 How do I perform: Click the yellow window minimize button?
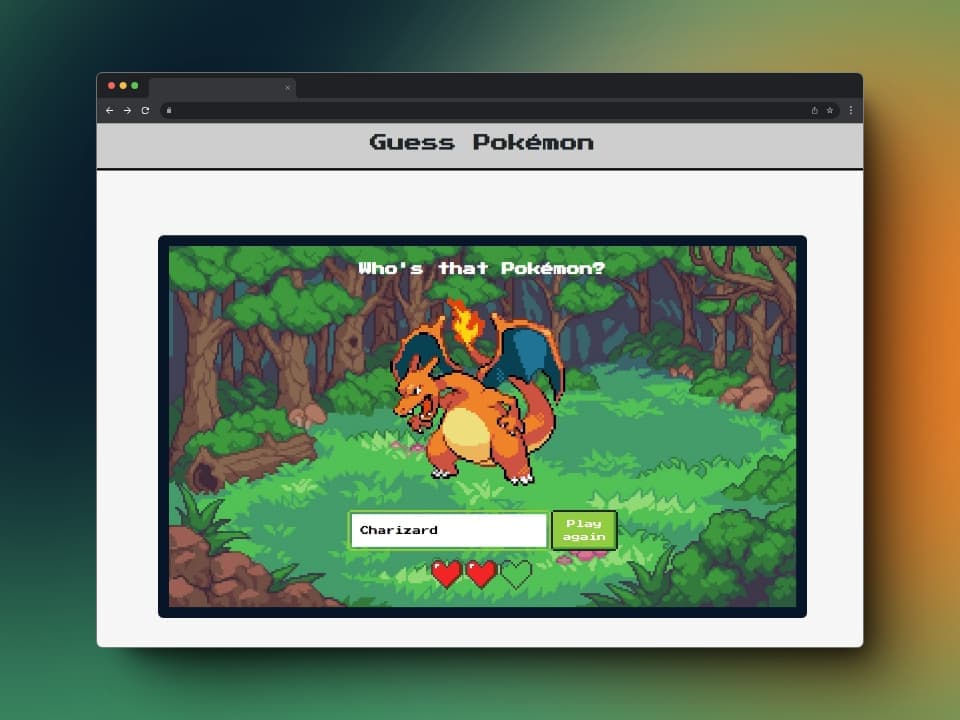pos(123,86)
